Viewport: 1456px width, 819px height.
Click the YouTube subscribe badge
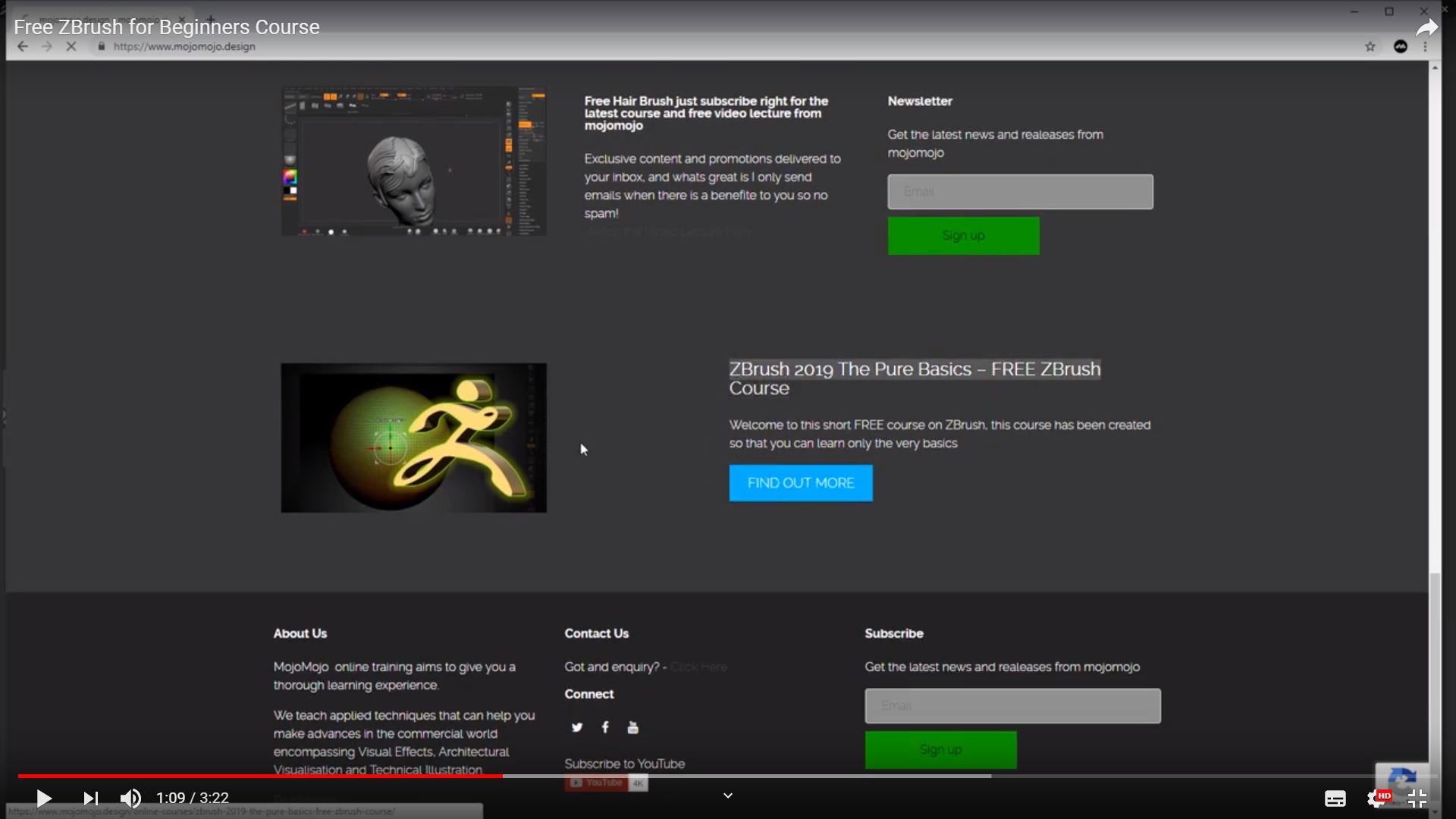607,783
